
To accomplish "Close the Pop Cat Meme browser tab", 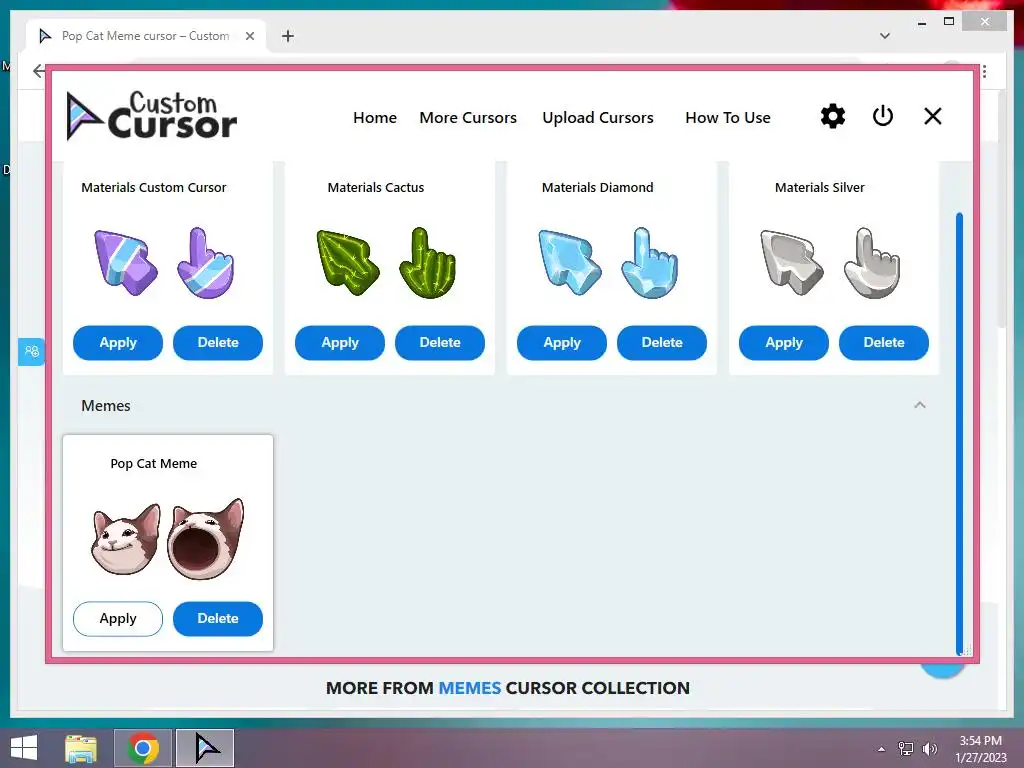I will [x=249, y=36].
